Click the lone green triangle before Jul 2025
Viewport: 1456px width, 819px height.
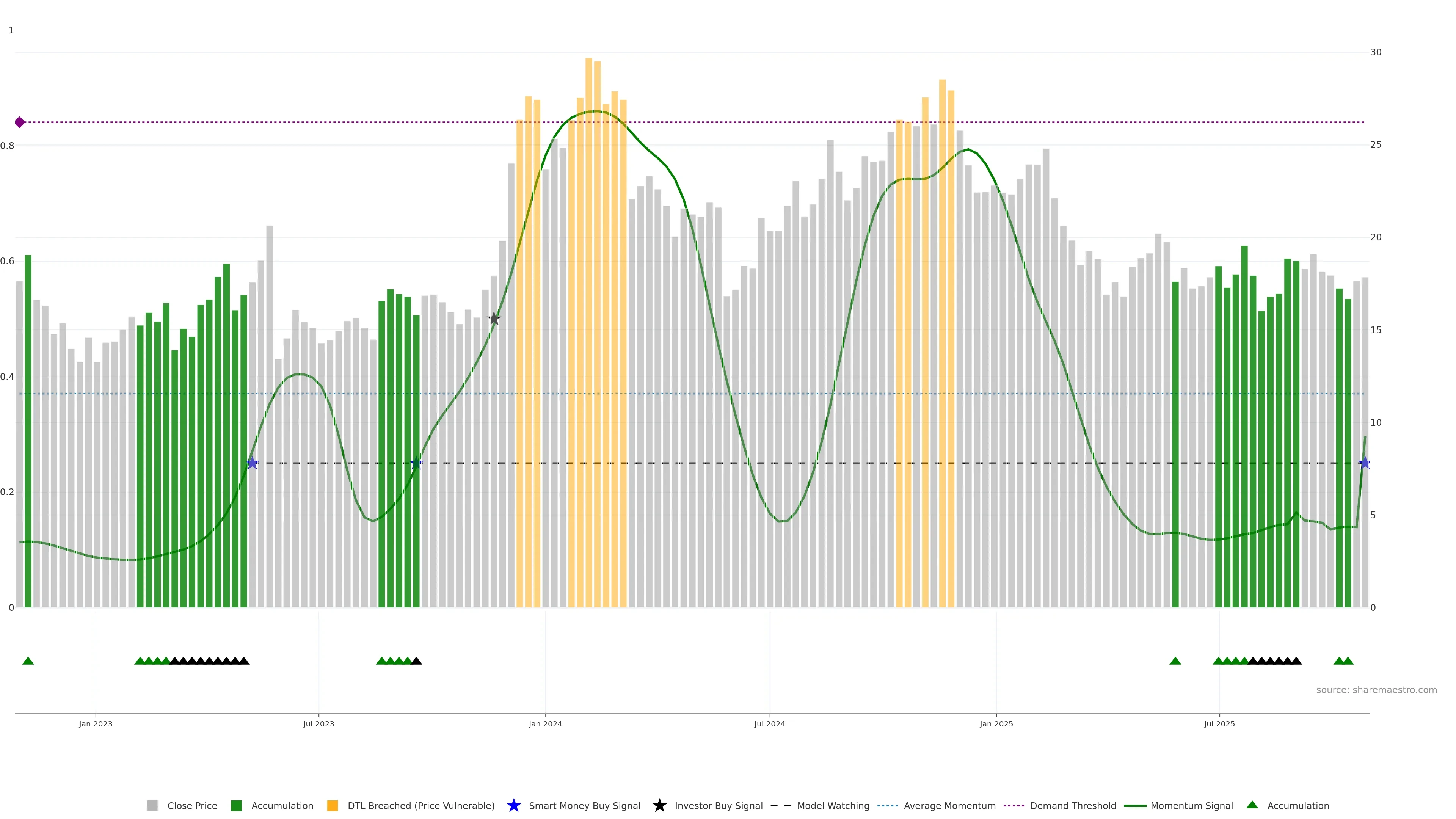(x=1175, y=661)
